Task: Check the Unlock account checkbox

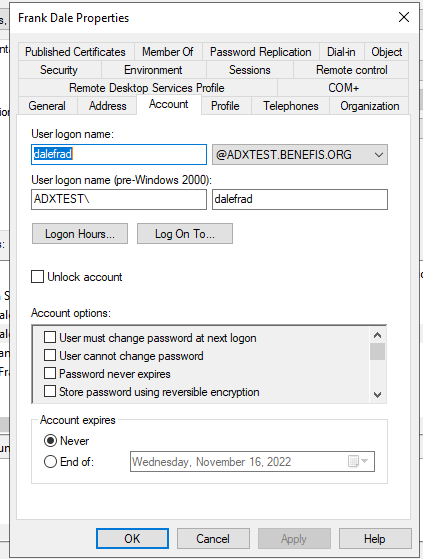Action: coord(37,277)
